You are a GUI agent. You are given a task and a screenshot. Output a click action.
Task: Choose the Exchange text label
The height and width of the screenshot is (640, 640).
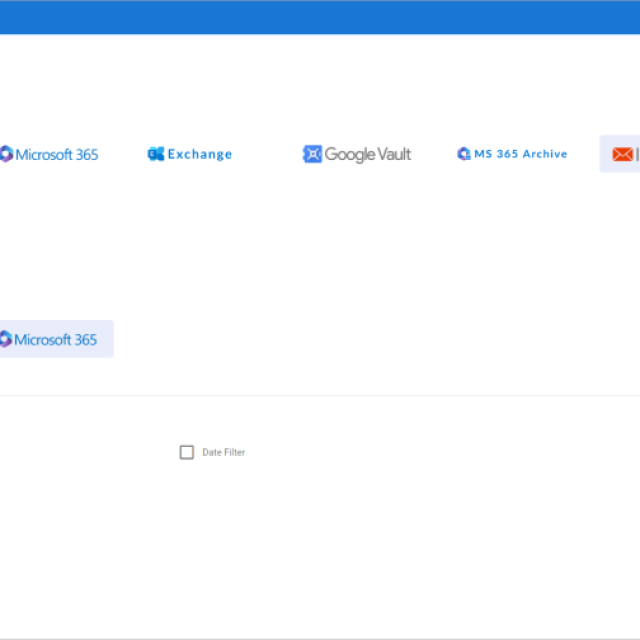(x=200, y=154)
